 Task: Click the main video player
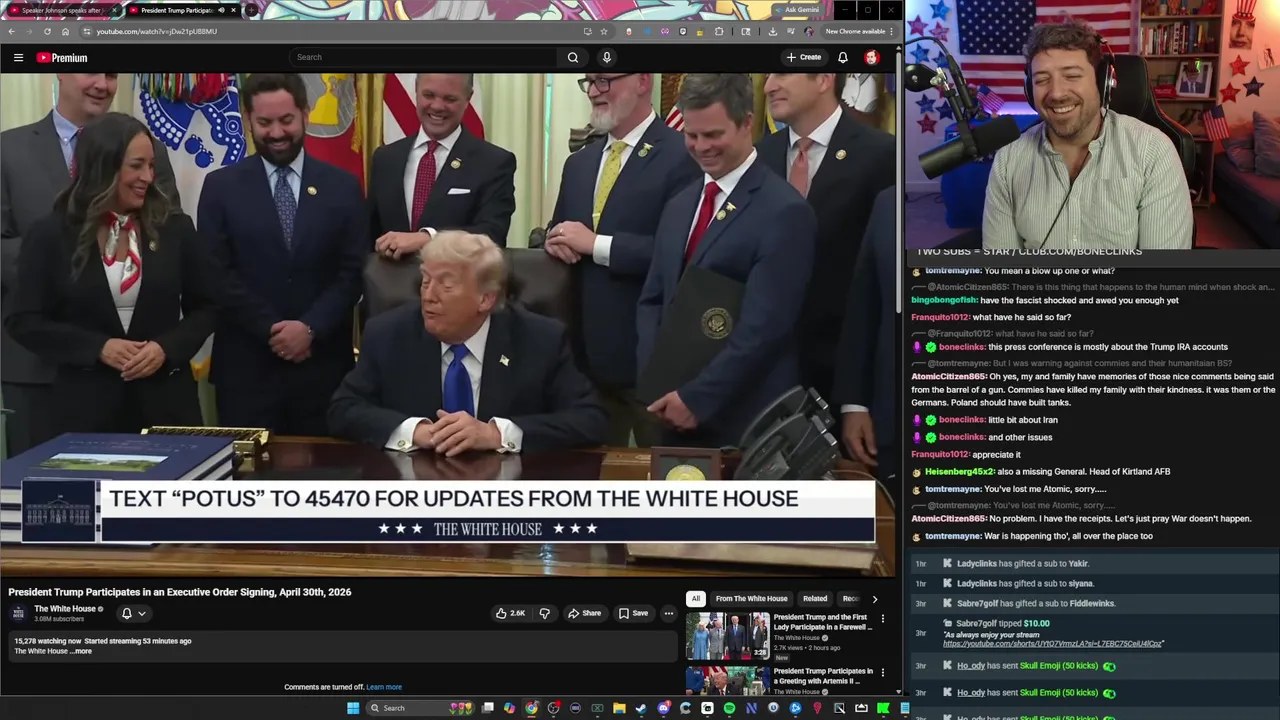tap(448, 325)
